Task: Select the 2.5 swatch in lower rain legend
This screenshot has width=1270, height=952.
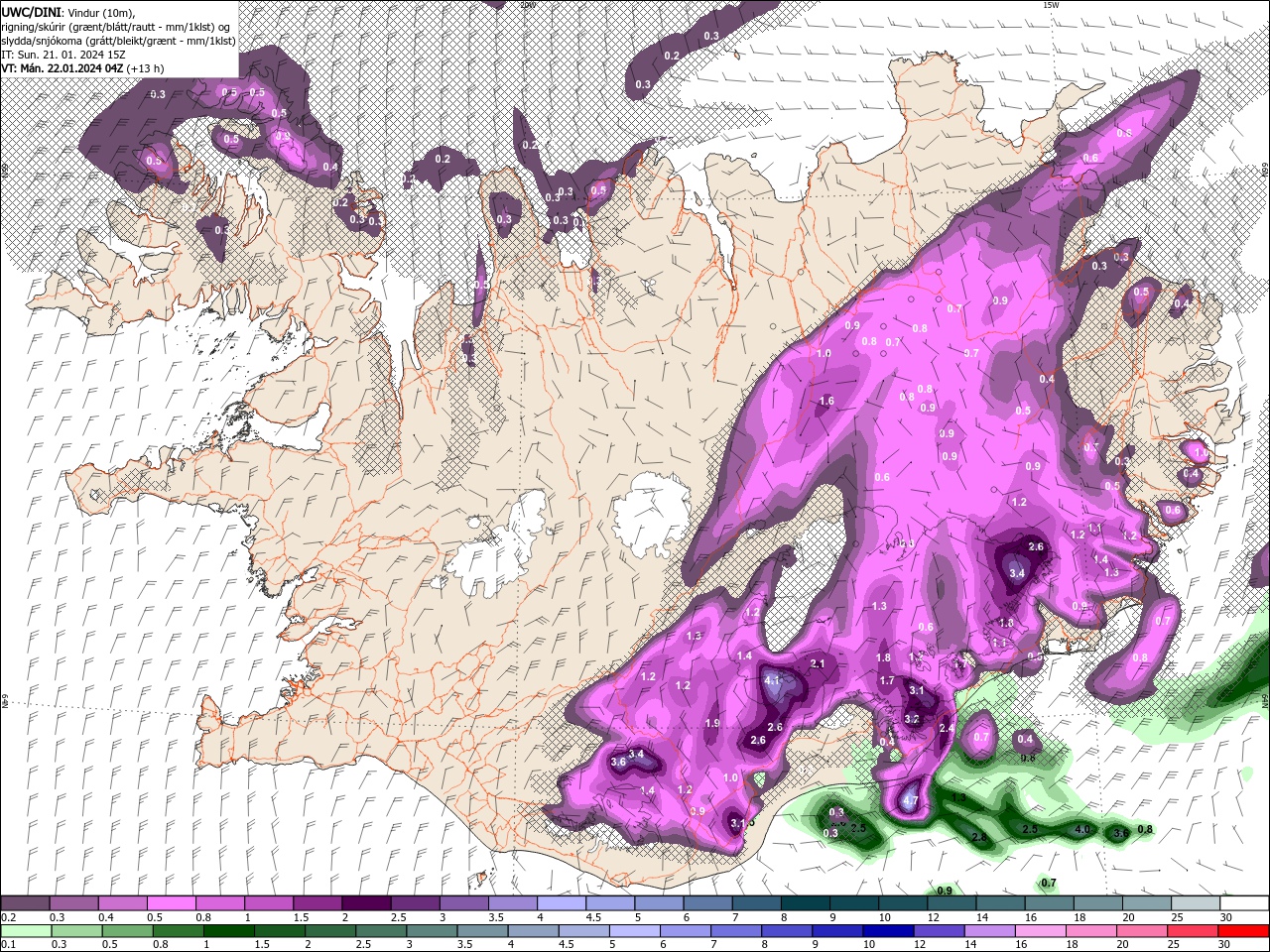Action: [382, 931]
